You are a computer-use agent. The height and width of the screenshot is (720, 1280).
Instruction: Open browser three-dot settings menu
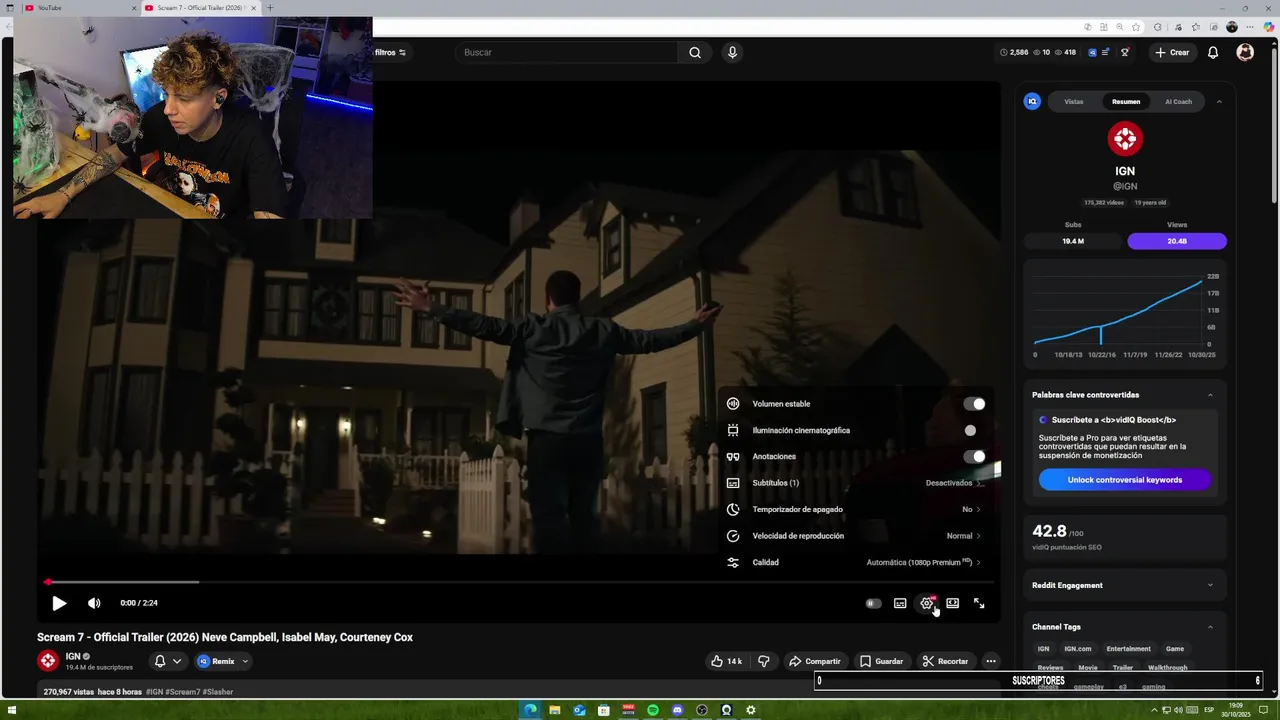pos(1251,27)
